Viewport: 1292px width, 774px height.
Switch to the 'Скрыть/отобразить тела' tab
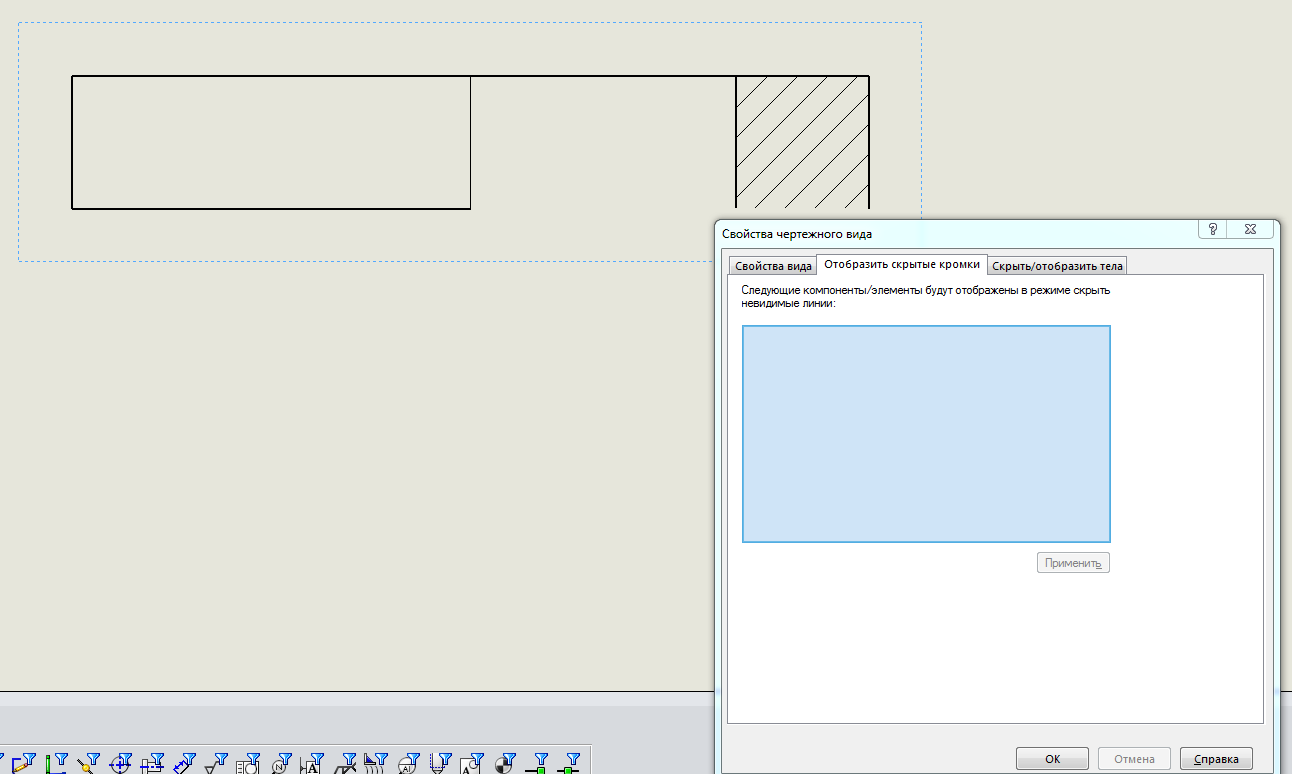click(1058, 265)
